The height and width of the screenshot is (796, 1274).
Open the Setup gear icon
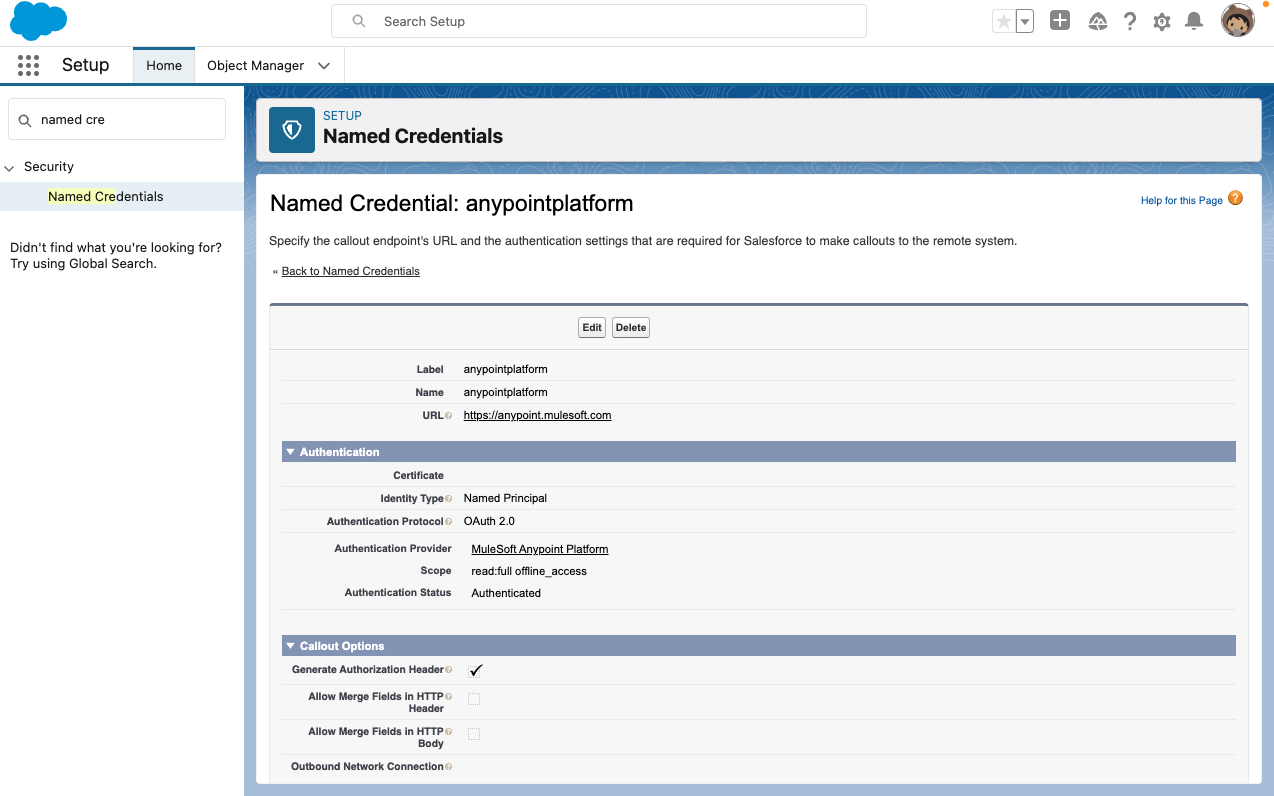(x=1162, y=21)
